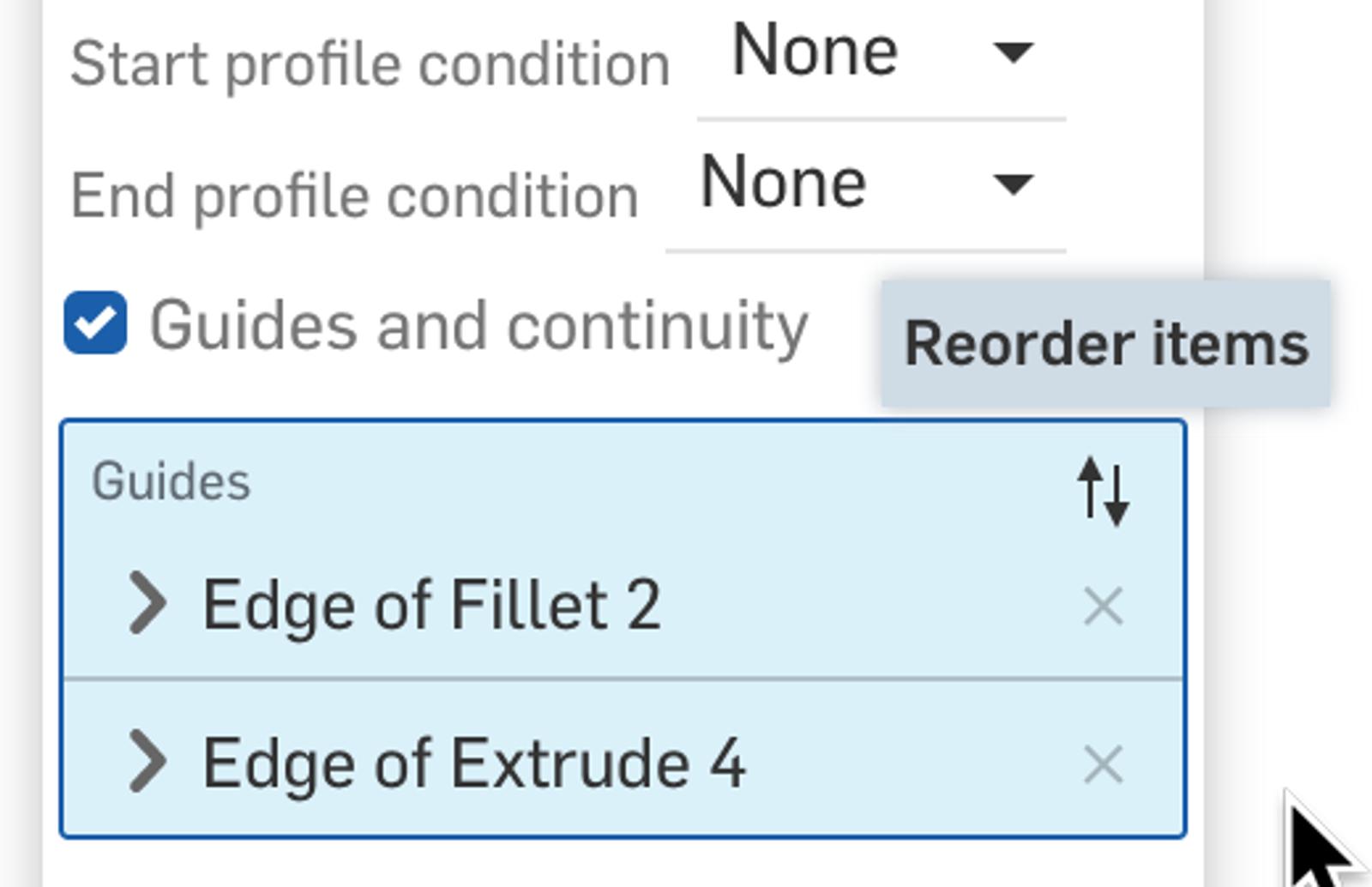The image size is (1372, 887).
Task: Click empty panel space below the Guides list
Action: [x=600, y=865]
